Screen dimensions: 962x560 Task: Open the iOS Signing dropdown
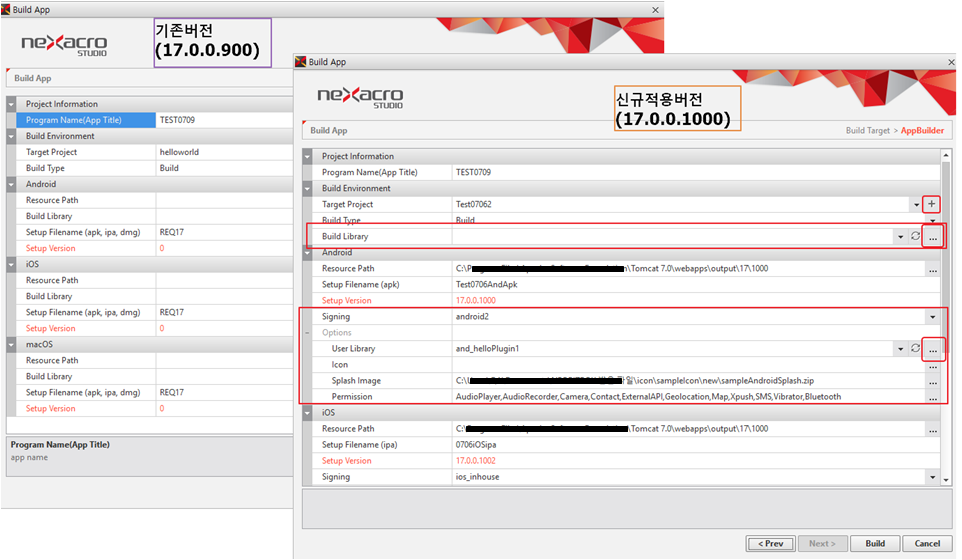(932, 477)
